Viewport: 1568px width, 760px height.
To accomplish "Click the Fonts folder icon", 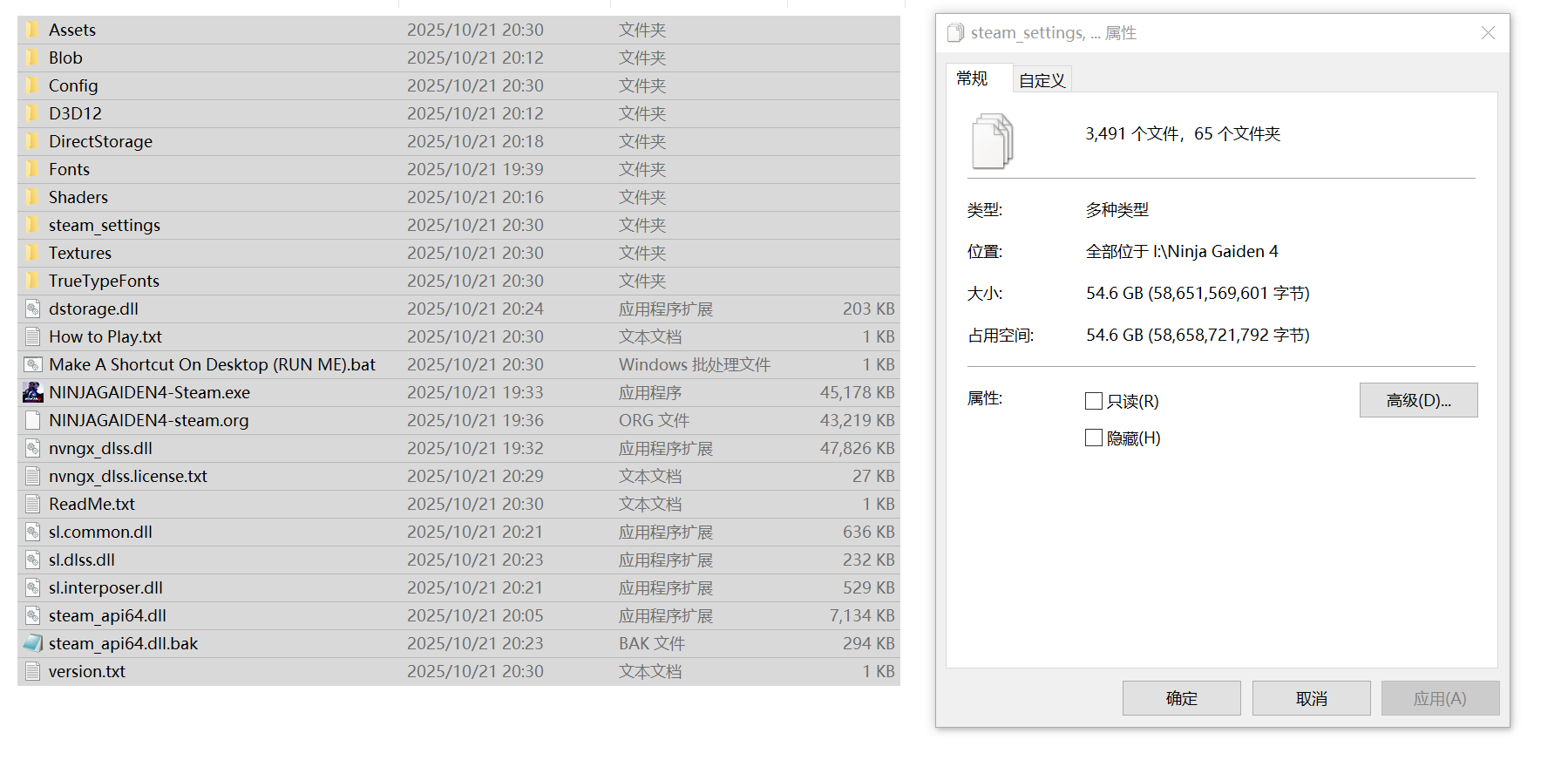I will [33, 169].
